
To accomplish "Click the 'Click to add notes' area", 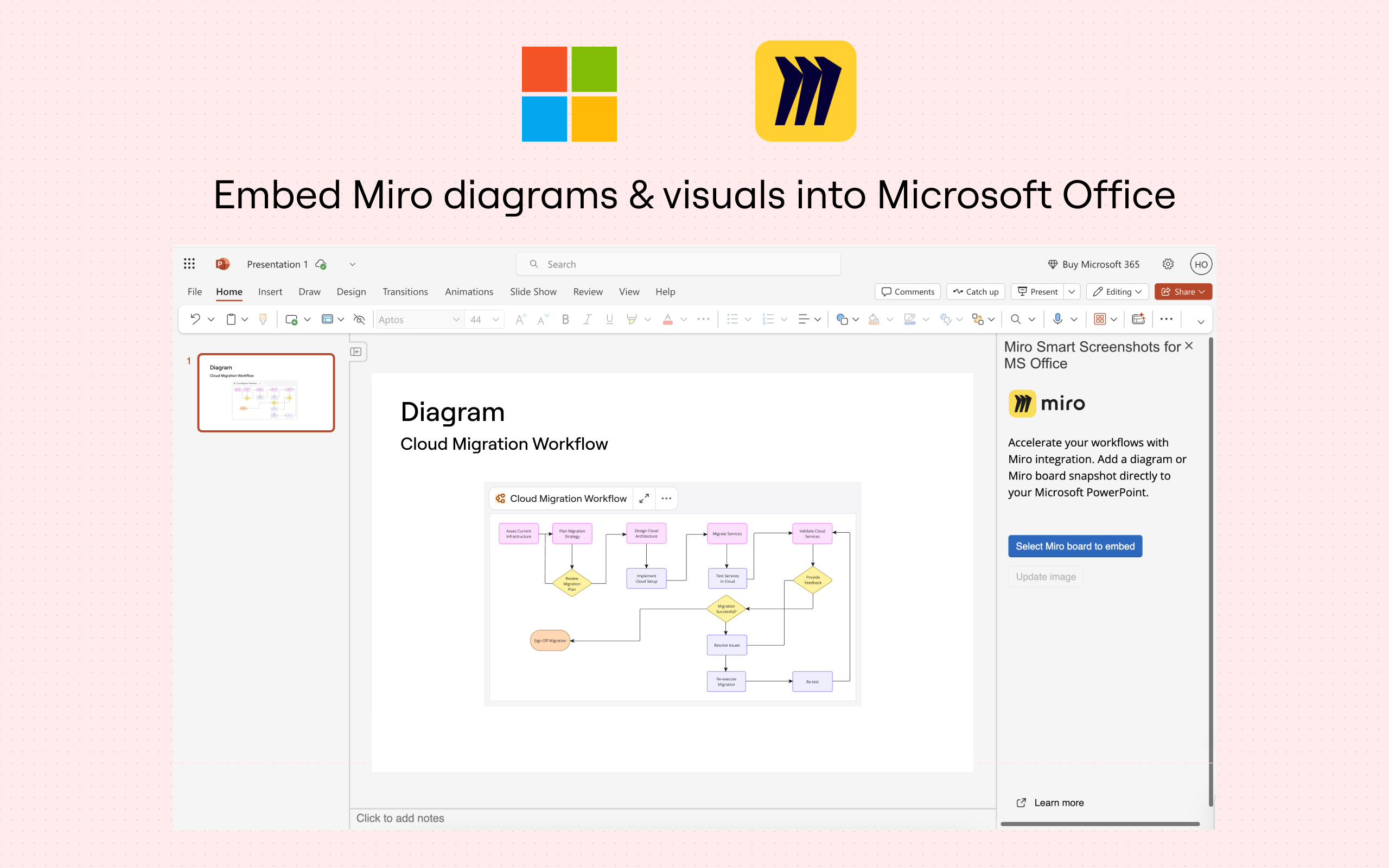I will pos(400,818).
